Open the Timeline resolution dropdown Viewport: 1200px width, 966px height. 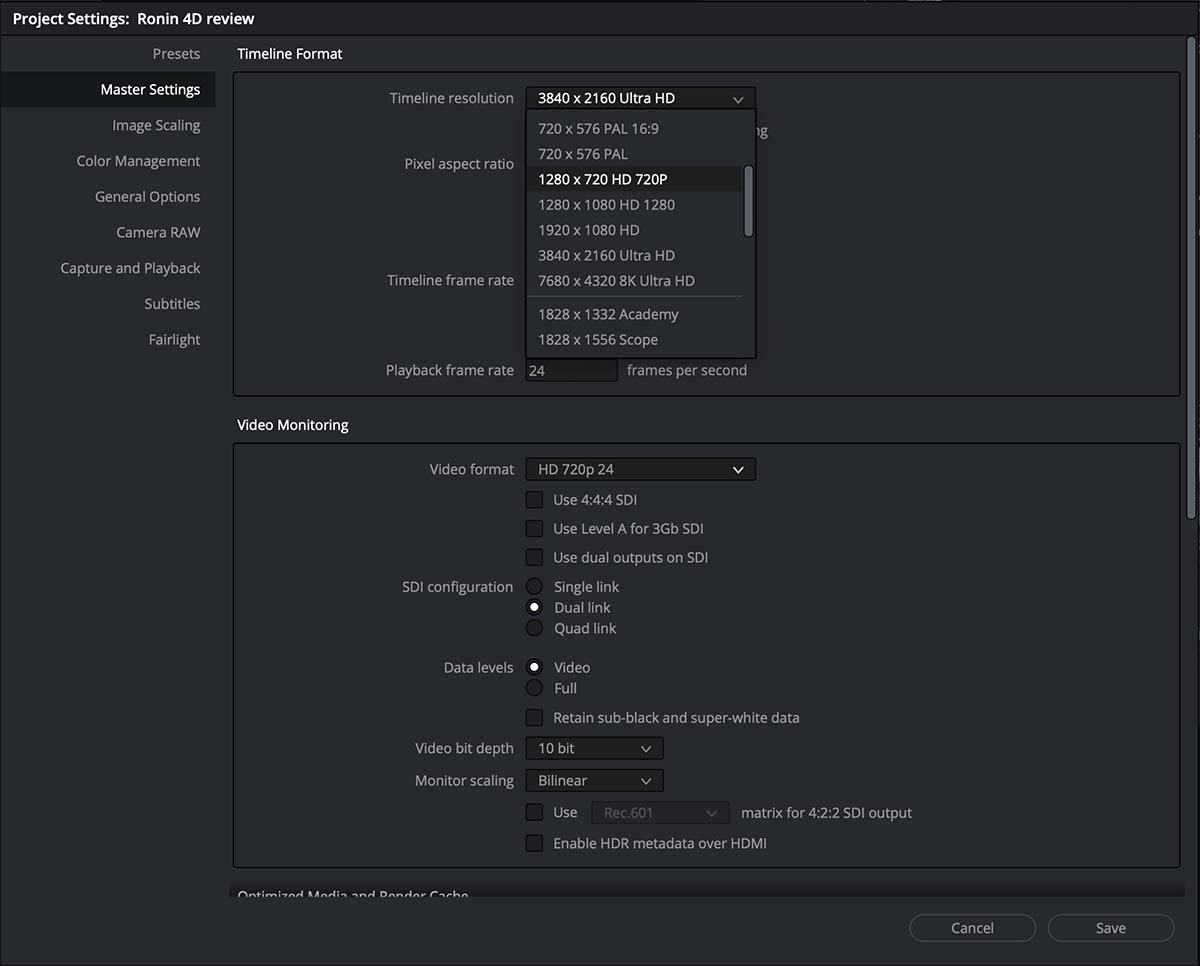click(x=640, y=98)
